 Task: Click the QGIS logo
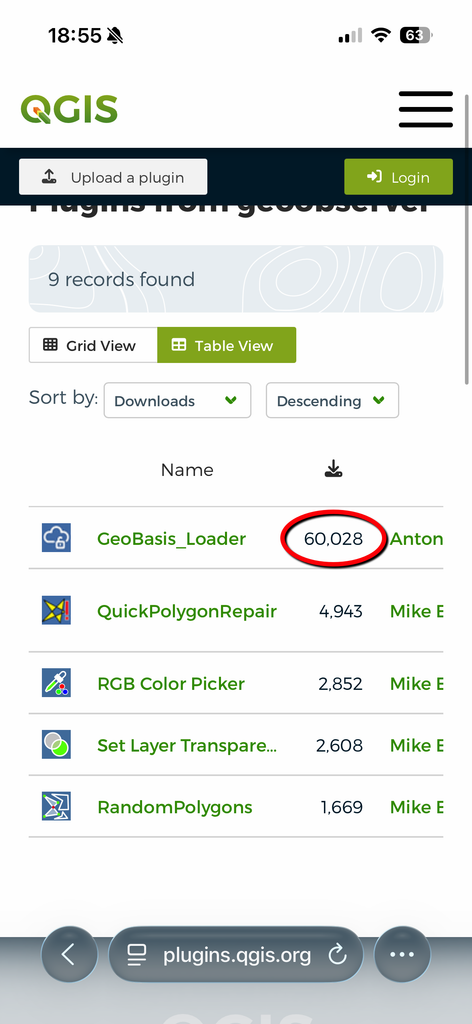pyautogui.click(x=69, y=109)
